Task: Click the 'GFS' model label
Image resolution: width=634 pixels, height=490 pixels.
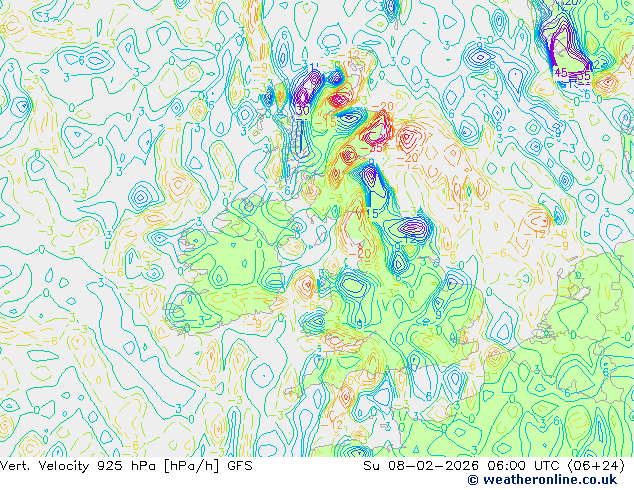Action: (240, 466)
